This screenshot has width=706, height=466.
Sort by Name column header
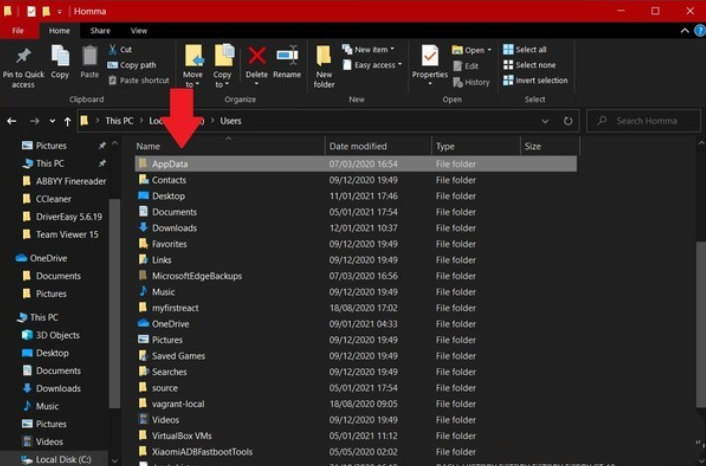230,146
